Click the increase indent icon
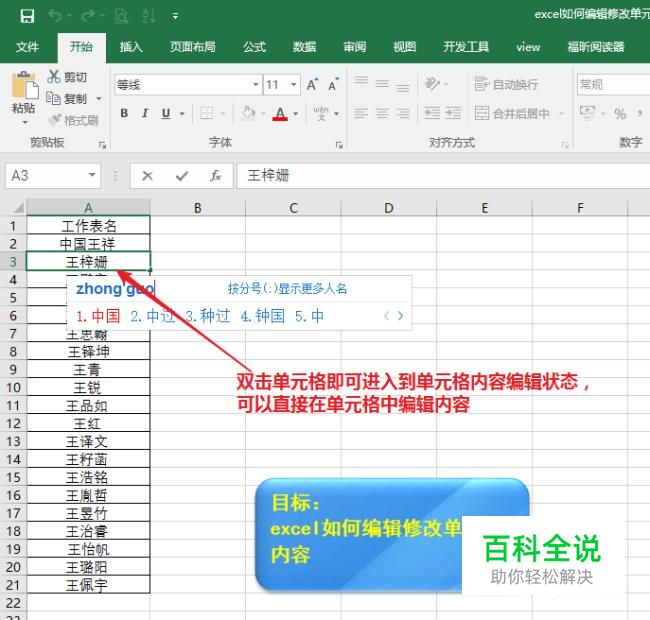The width and height of the screenshot is (650, 620). point(453,113)
